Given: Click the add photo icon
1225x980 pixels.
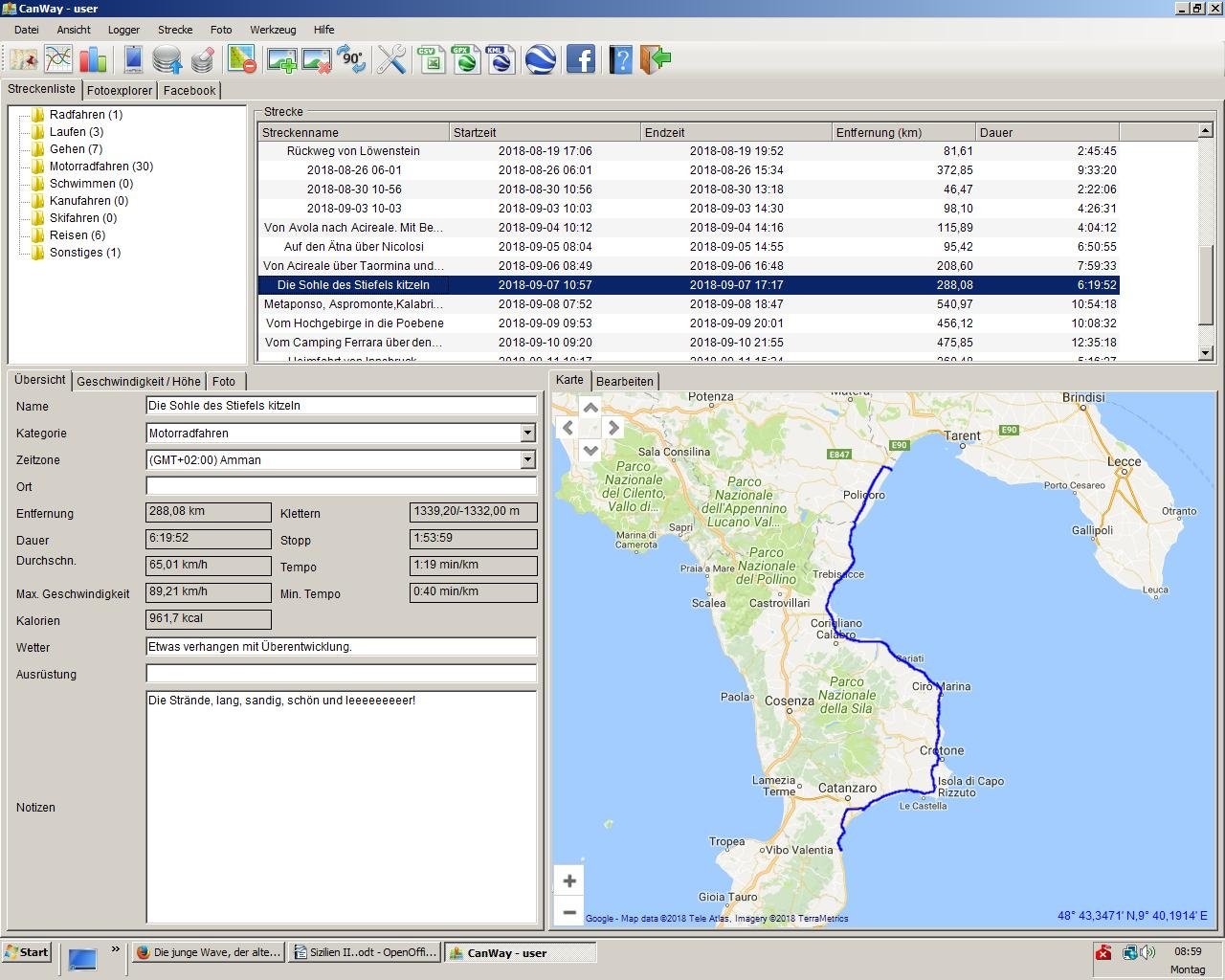Looking at the screenshot, I should tap(281, 59).
